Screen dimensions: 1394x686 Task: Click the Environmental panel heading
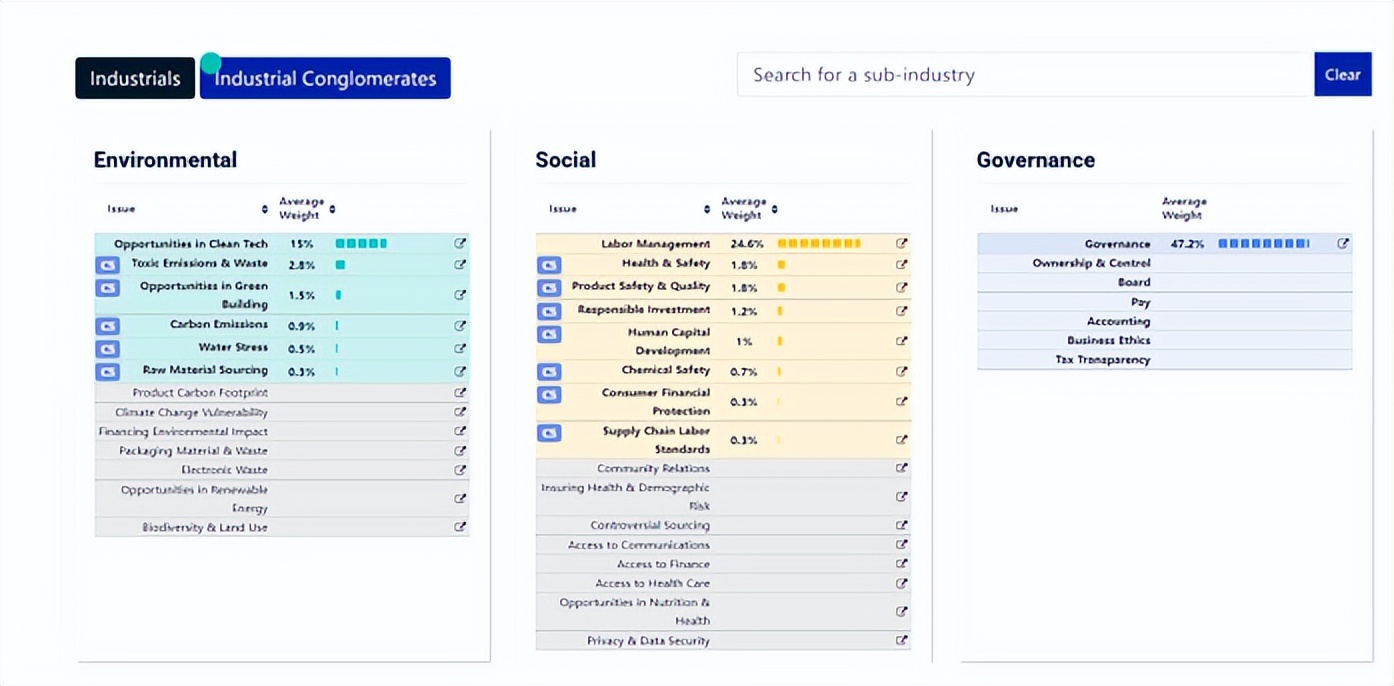[165, 160]
